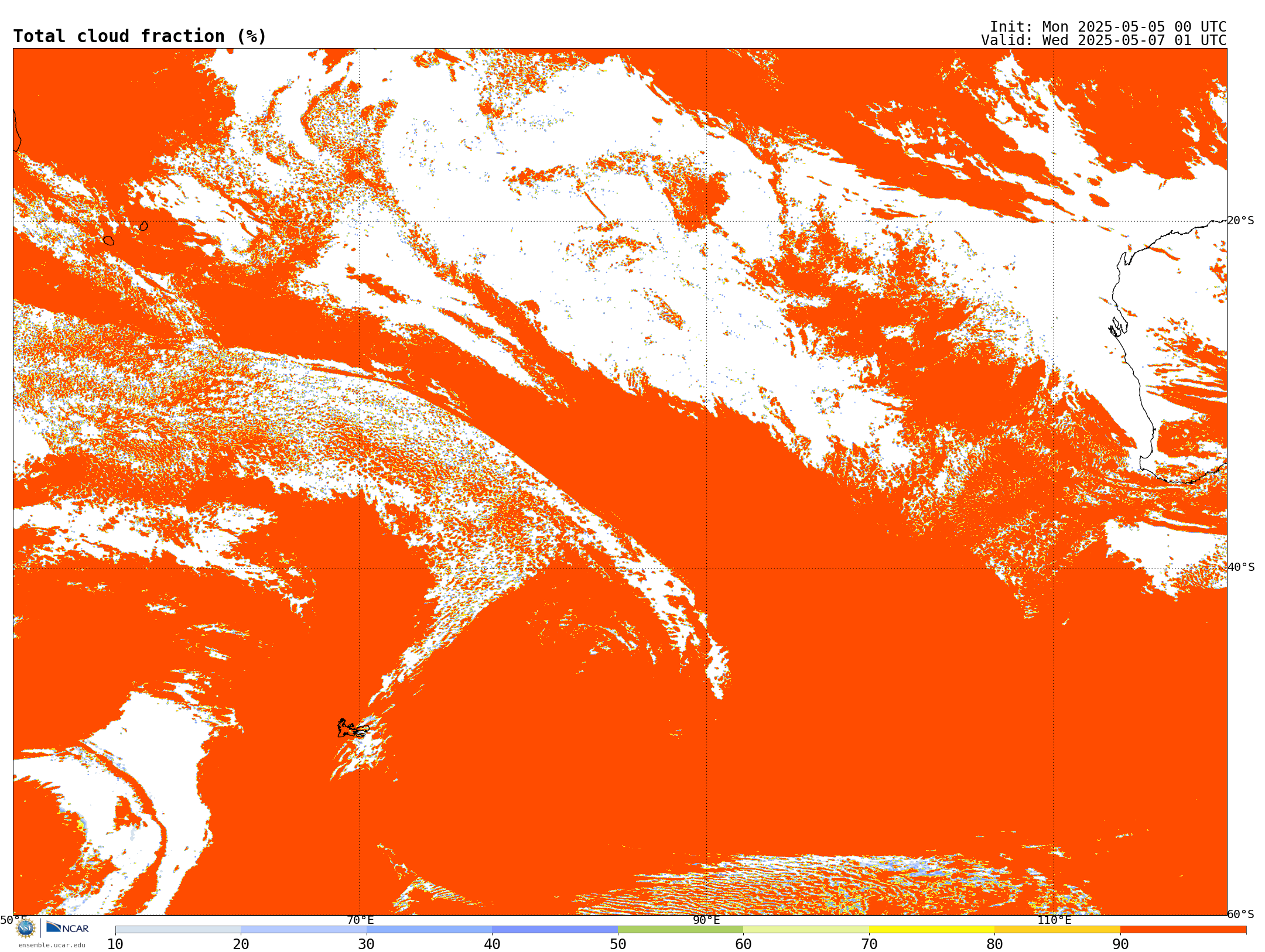Click the Réunion island outline southwest of Mauritius
The height and width of the screenshot is (952, 1265).
click(109, 241)
